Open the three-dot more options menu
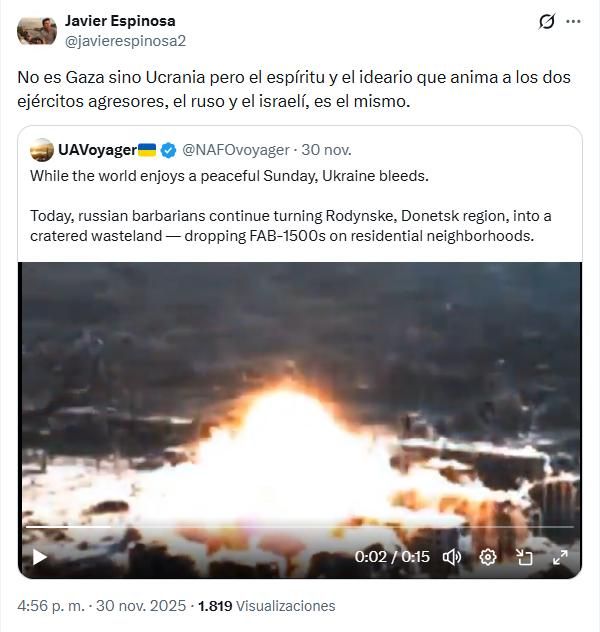600x632 pixels. (573, 21)
